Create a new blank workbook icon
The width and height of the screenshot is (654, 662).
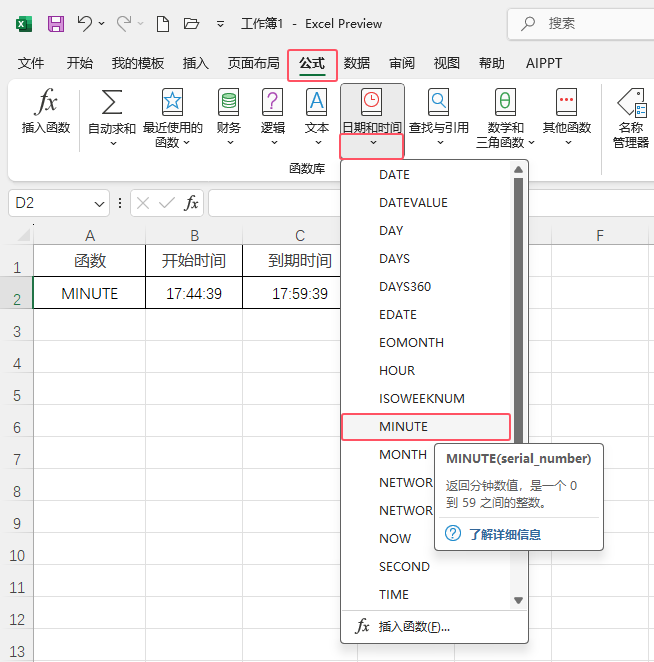[163, 24]
